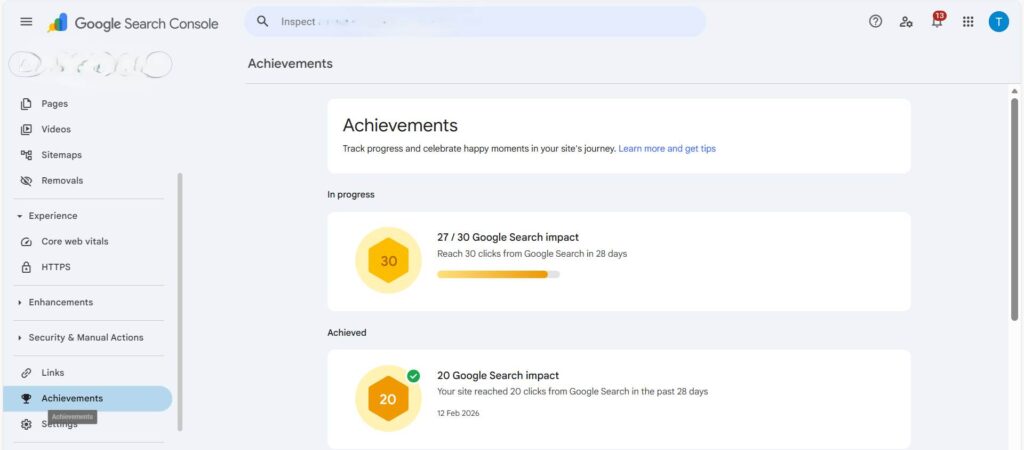Click the Achievements page header title
Viewport: 1024px width, 450px height.
tap(290, 63)
